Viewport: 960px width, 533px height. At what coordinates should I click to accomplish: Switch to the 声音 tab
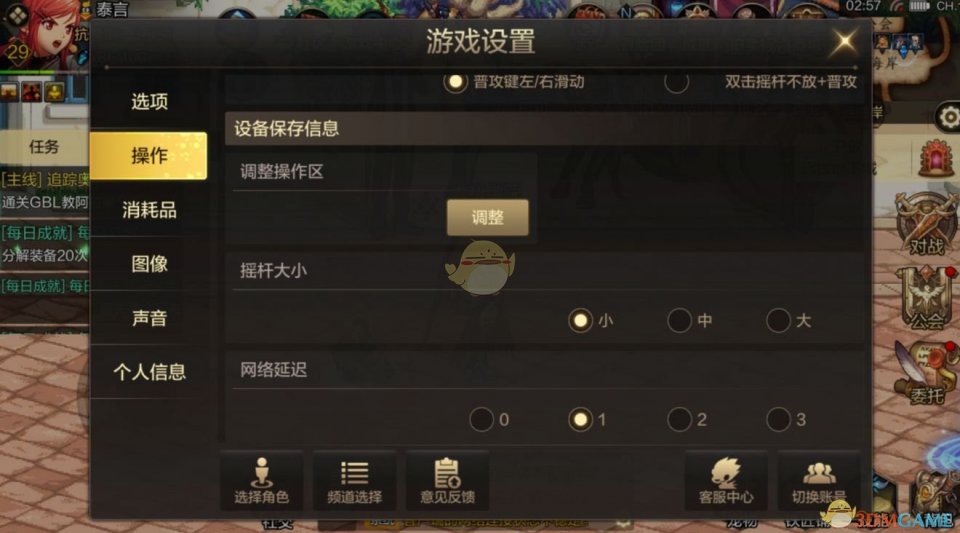tap(149, 318)
